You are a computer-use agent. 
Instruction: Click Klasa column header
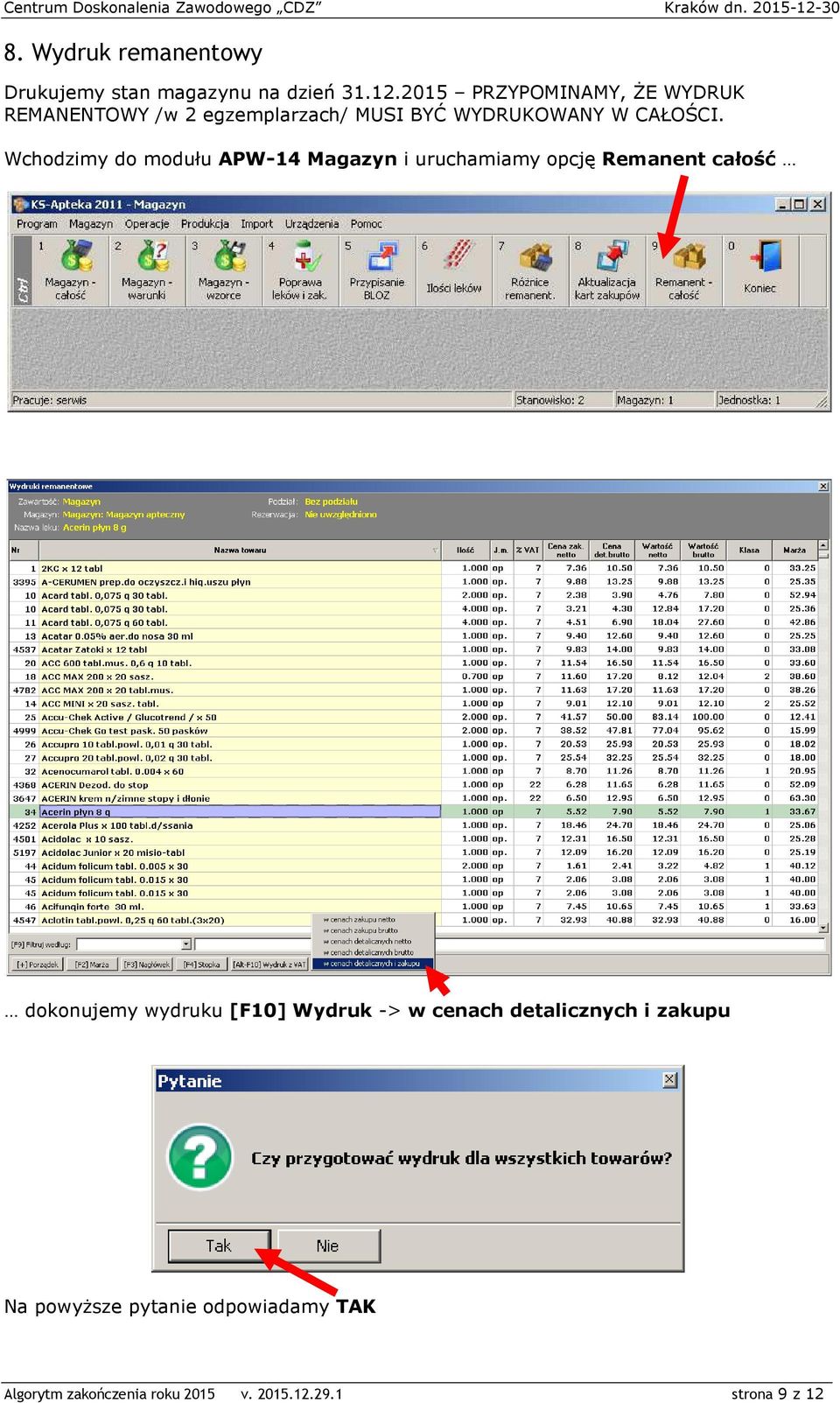(x=749, y=551)
